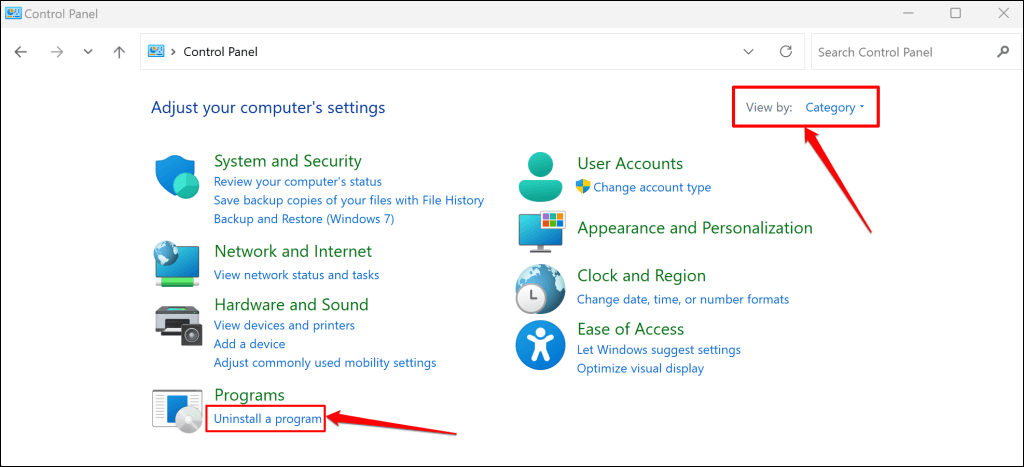The height and width of the screenshot is (467, 1024).
Task: Select Change account type
Action: pyautogui.click(x=652, y=187)
